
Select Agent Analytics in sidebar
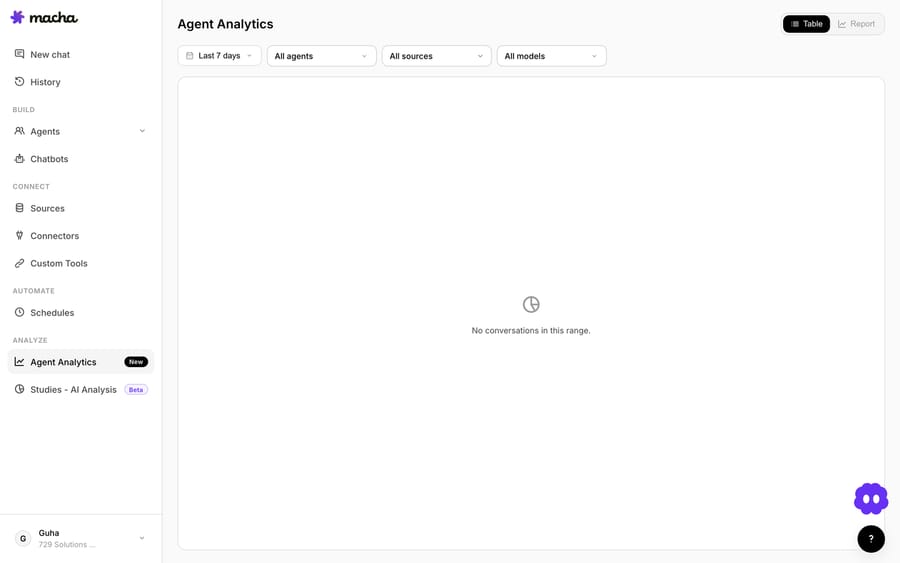click(80, 362)
